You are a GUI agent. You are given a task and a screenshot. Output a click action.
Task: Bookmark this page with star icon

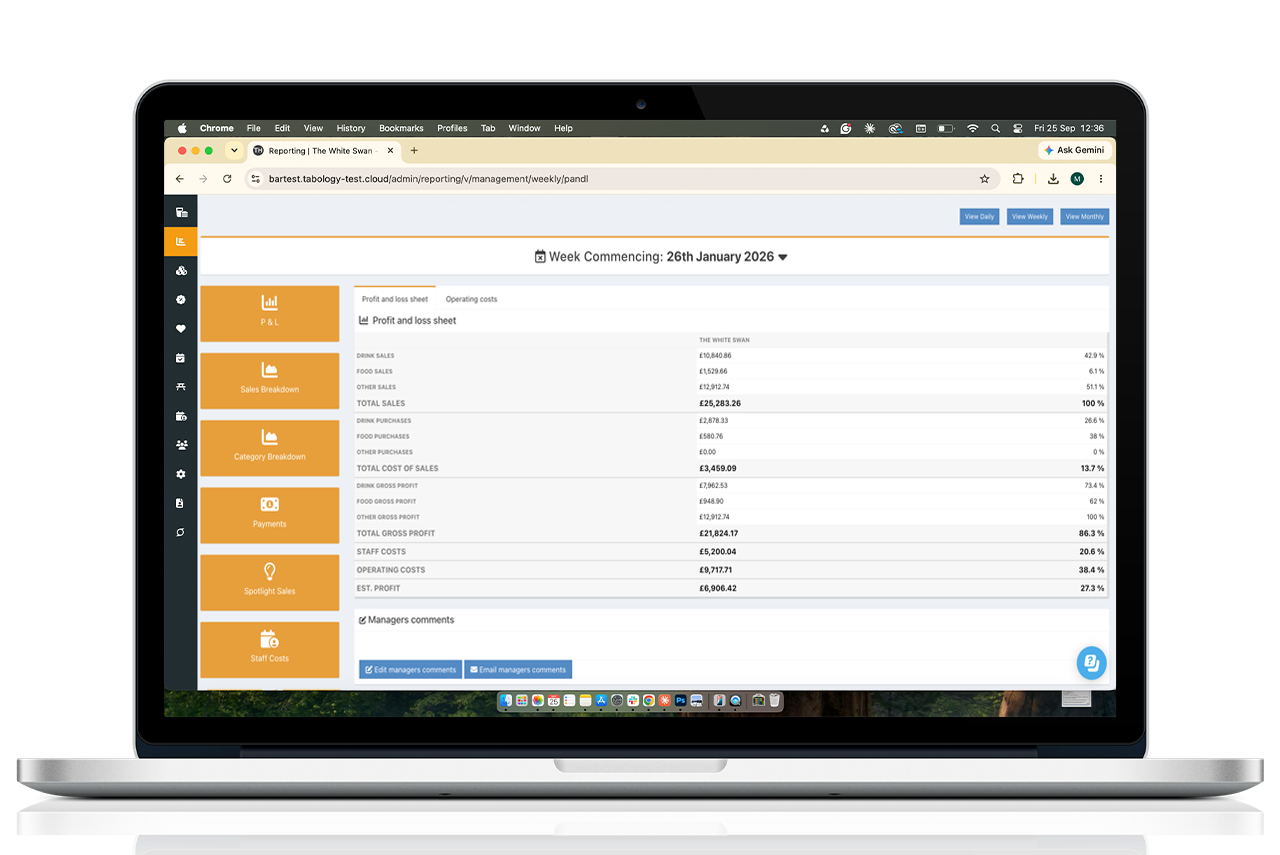point(984,179)
